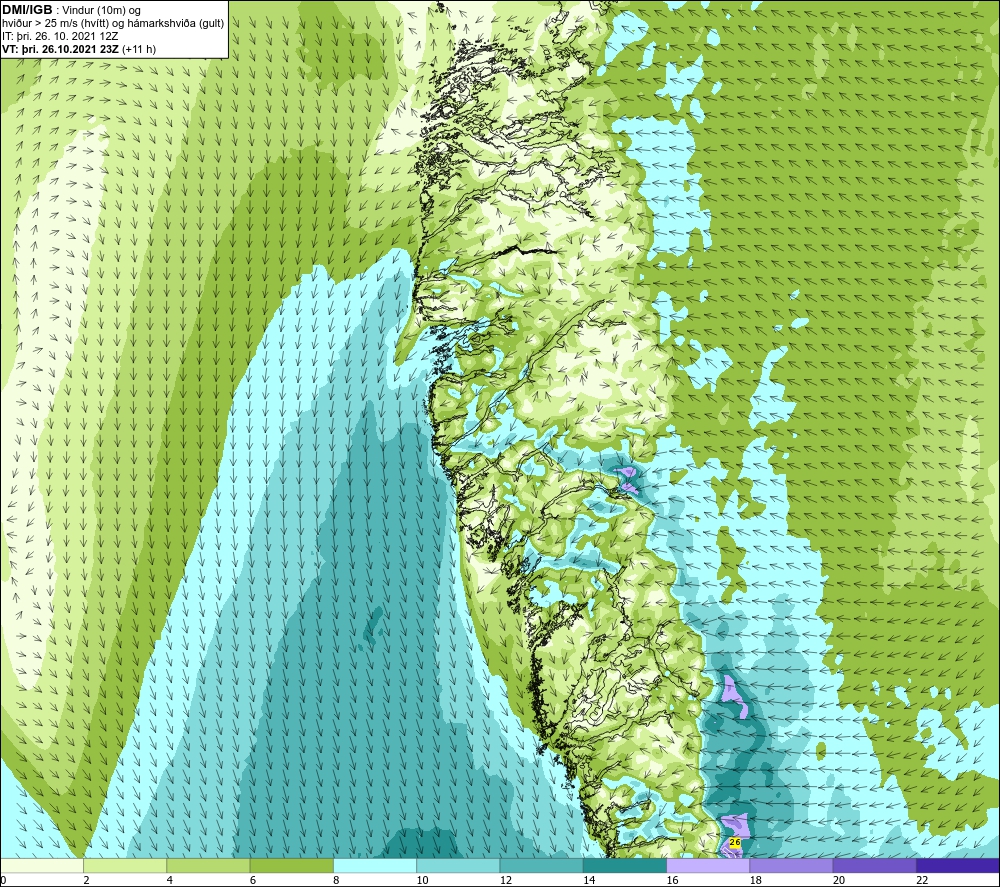Select the 6–8 m/s olive green swatch
The height and width of the screenshot is (887, 1000).
tap(291, 865)
